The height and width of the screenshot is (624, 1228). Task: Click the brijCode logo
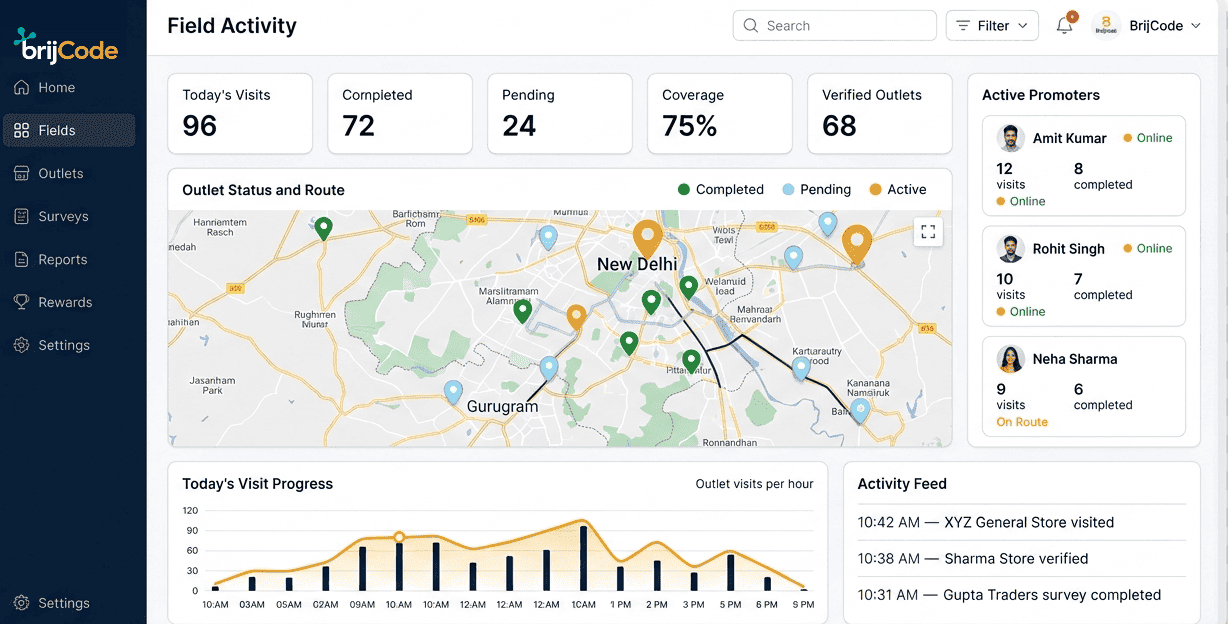tap(66, 45)
